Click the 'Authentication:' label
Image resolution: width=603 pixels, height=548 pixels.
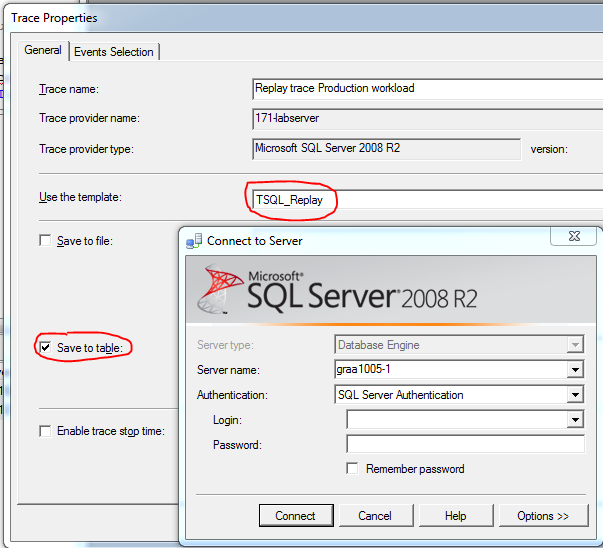click(232, 395)
